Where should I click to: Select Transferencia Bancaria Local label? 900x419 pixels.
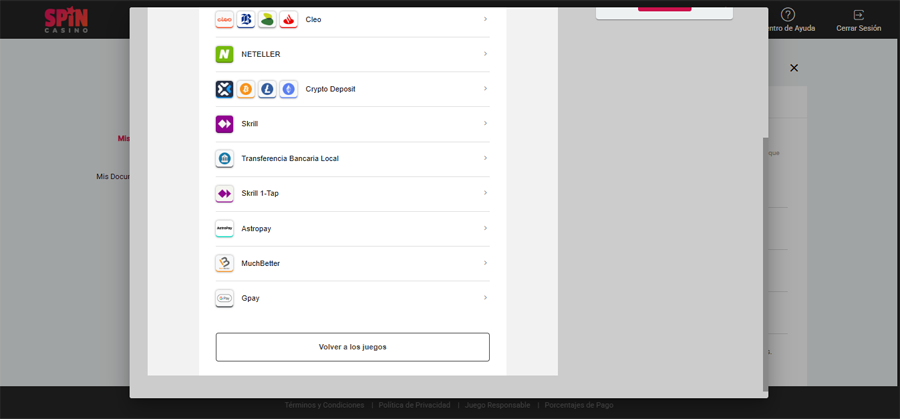[290, 158]
